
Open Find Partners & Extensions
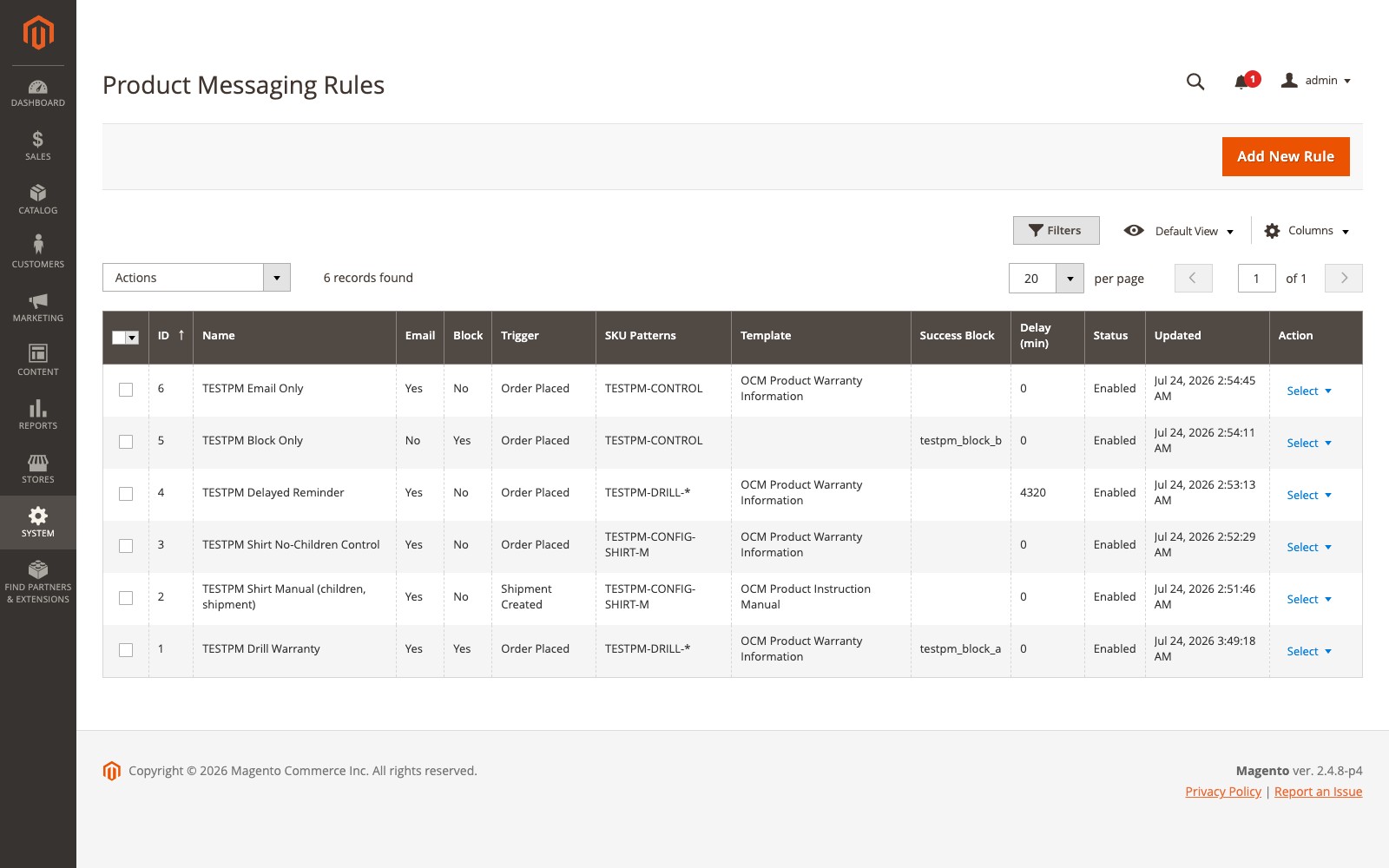(x=38, y=582)
